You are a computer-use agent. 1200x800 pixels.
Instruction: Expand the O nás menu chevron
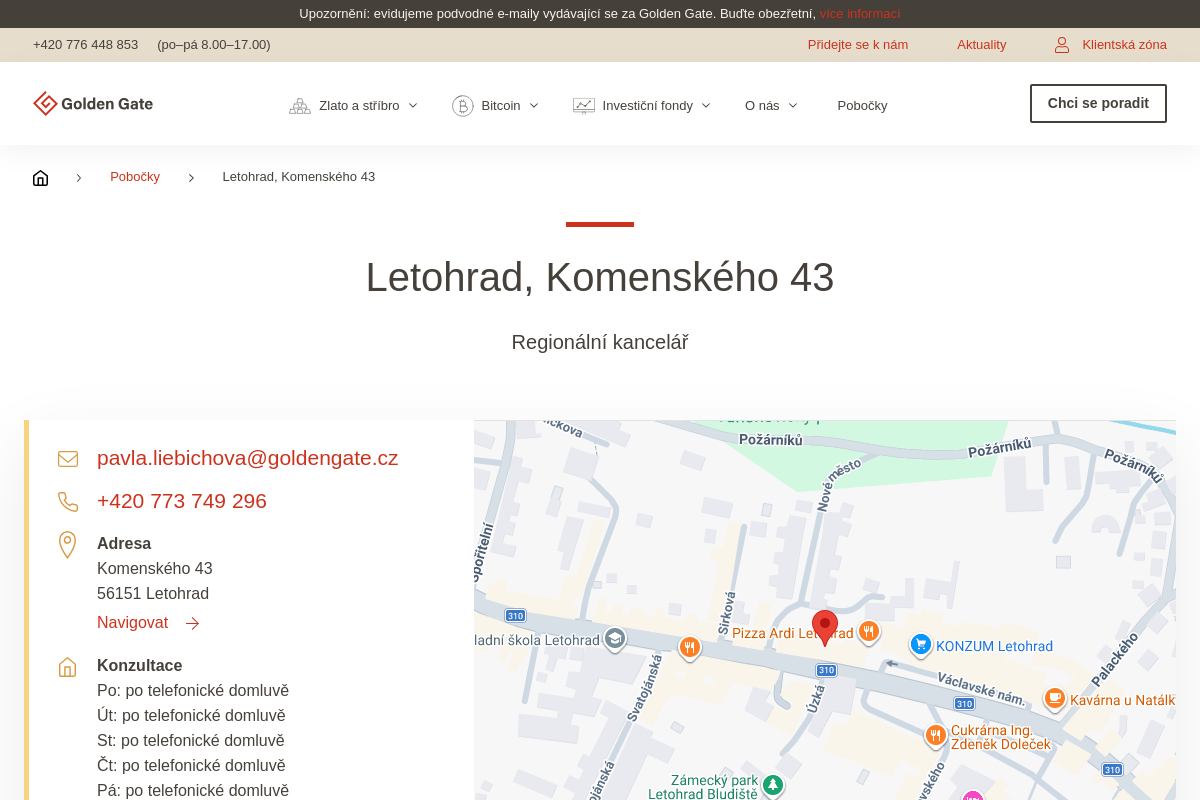(793, 106)
